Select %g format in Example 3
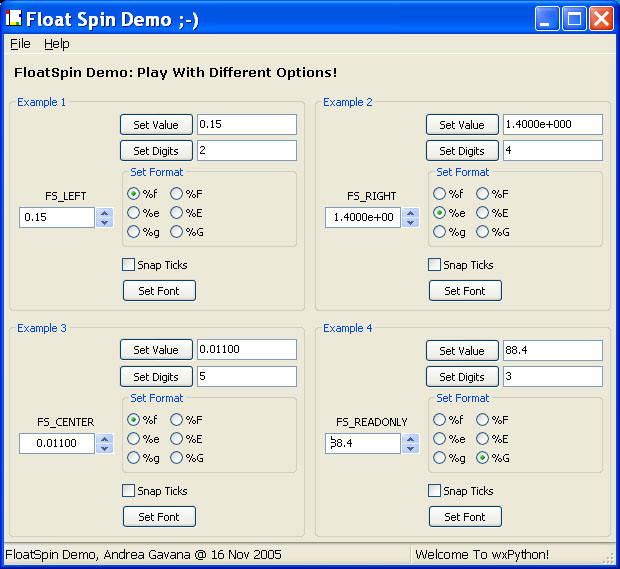620x569 pixels. pos(133,458)
